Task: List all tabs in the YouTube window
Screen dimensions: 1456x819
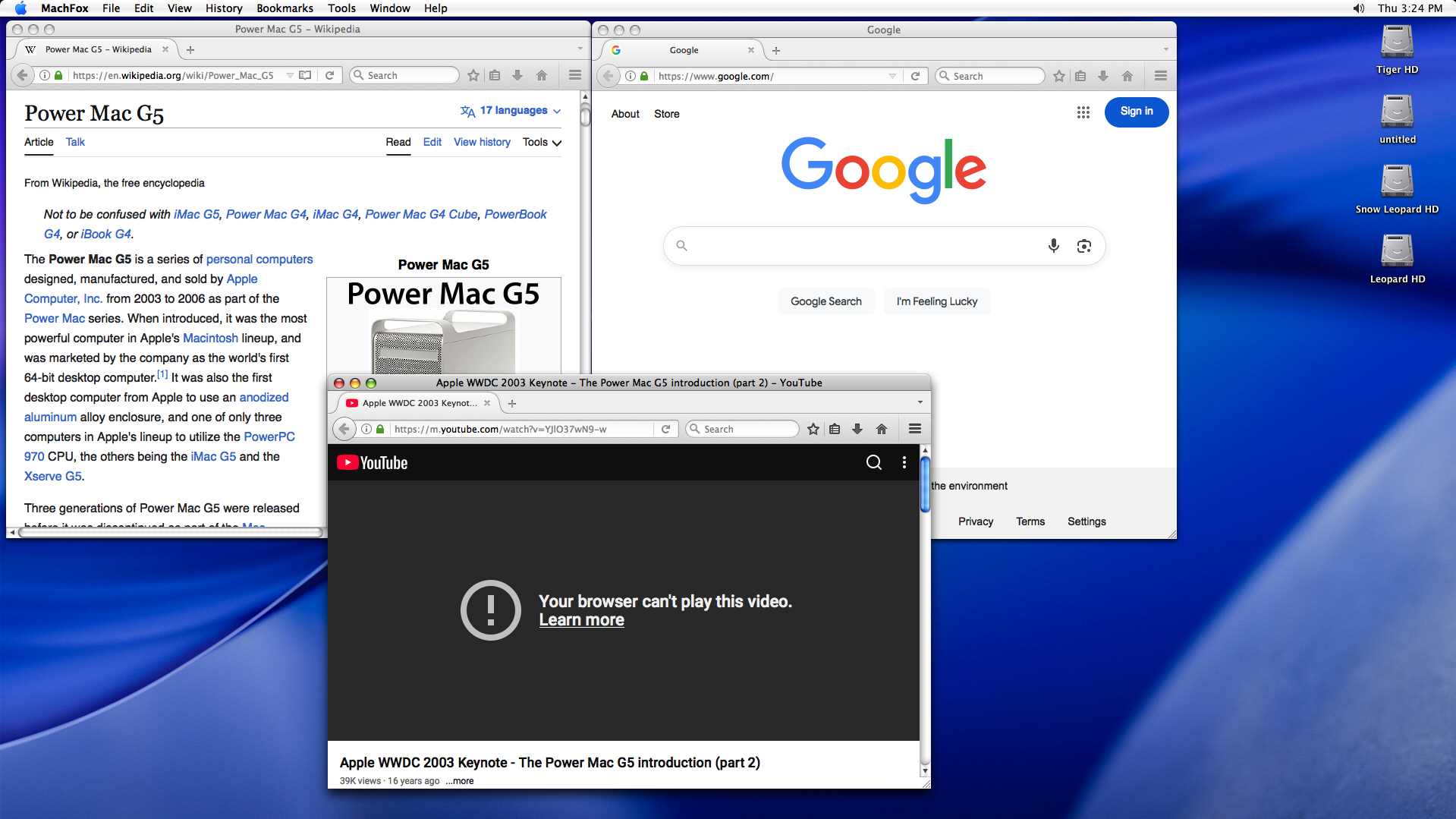Action: pyautogui.click(x=920, y=402)
